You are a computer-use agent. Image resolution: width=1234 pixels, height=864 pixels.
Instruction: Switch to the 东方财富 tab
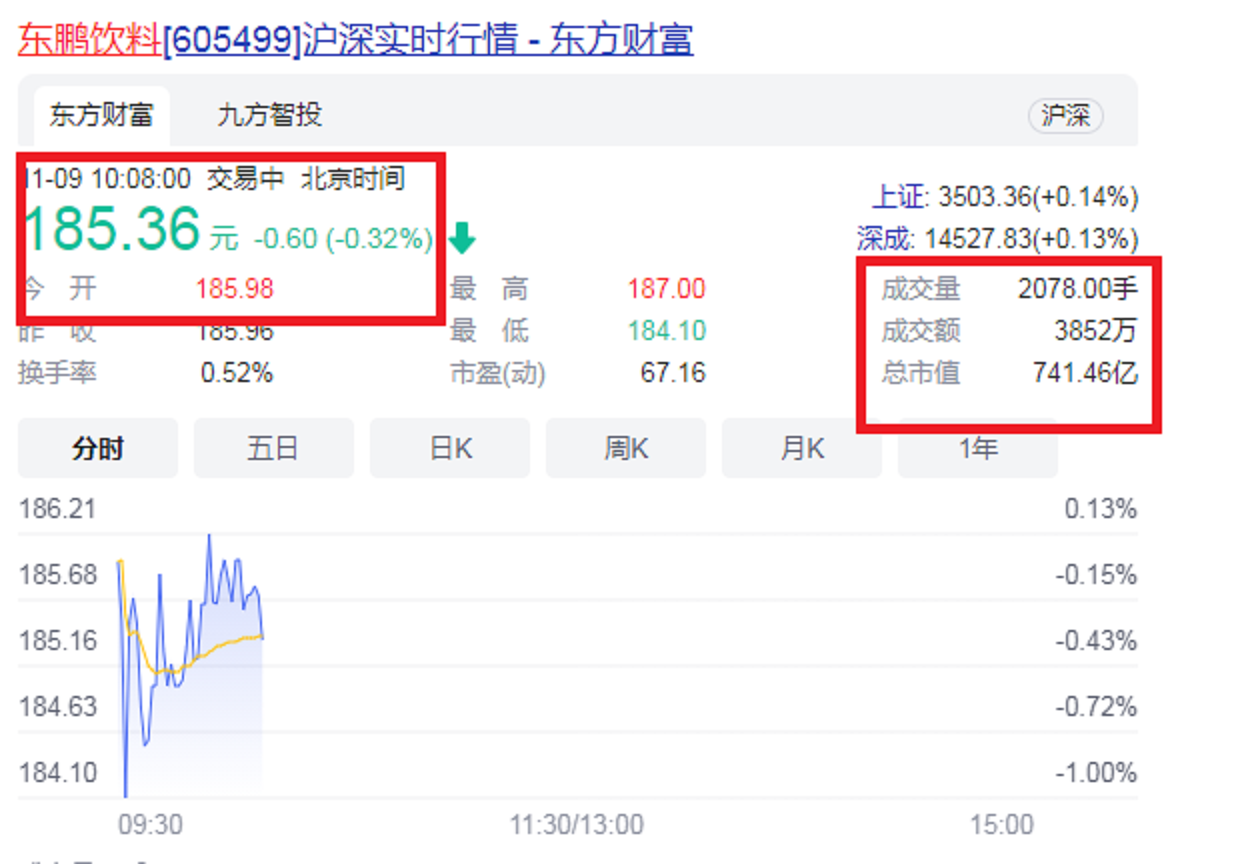pyautogui.click(x=101, y=115)
